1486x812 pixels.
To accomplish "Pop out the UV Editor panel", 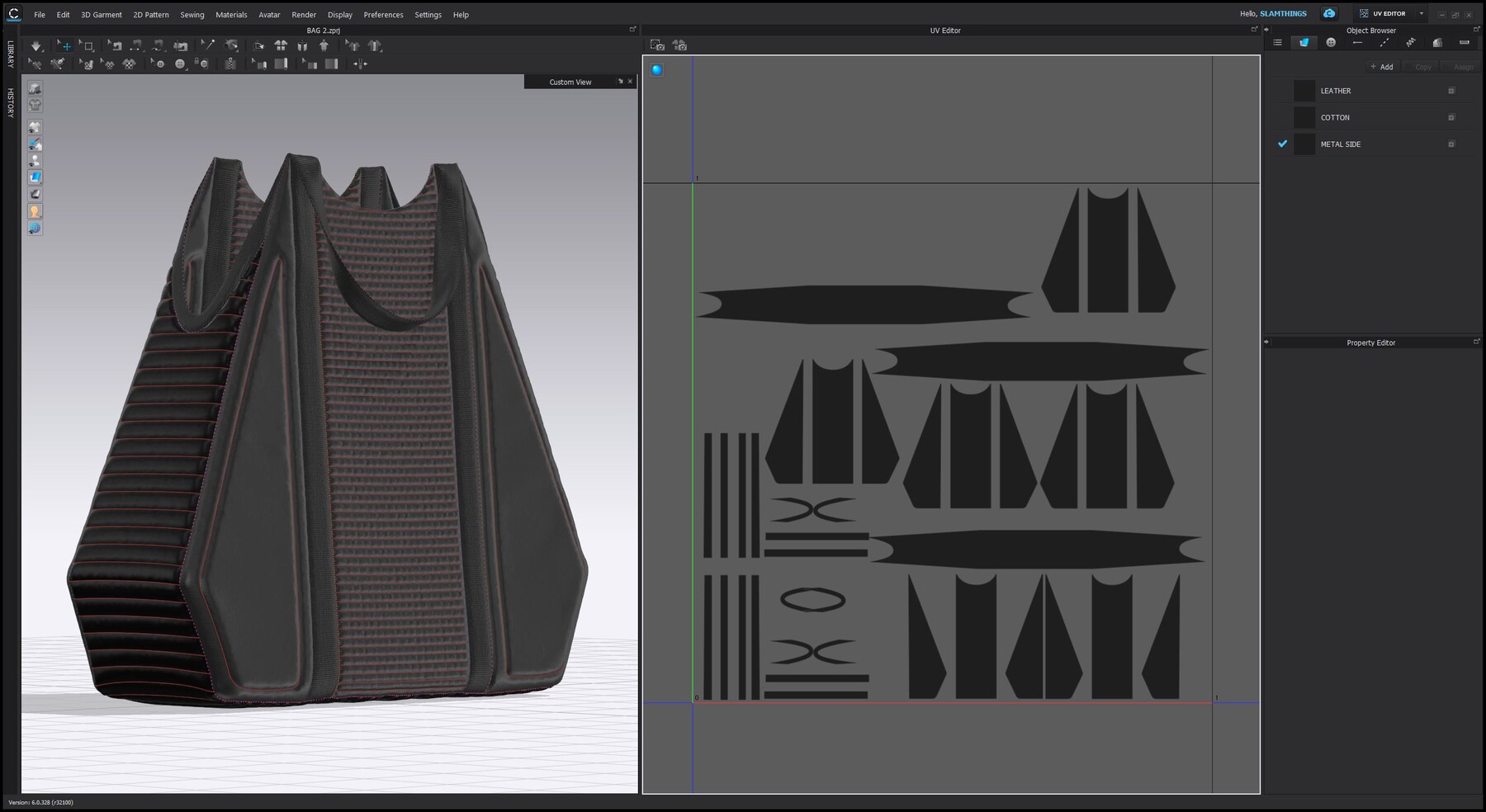I will click(x=1254, y=30).
